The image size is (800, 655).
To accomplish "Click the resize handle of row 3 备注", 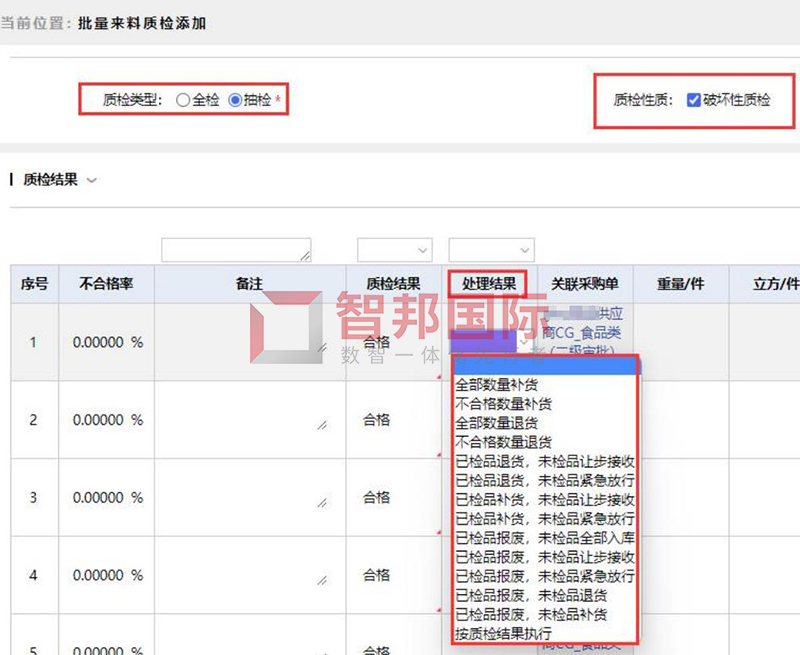I will 322,503.
